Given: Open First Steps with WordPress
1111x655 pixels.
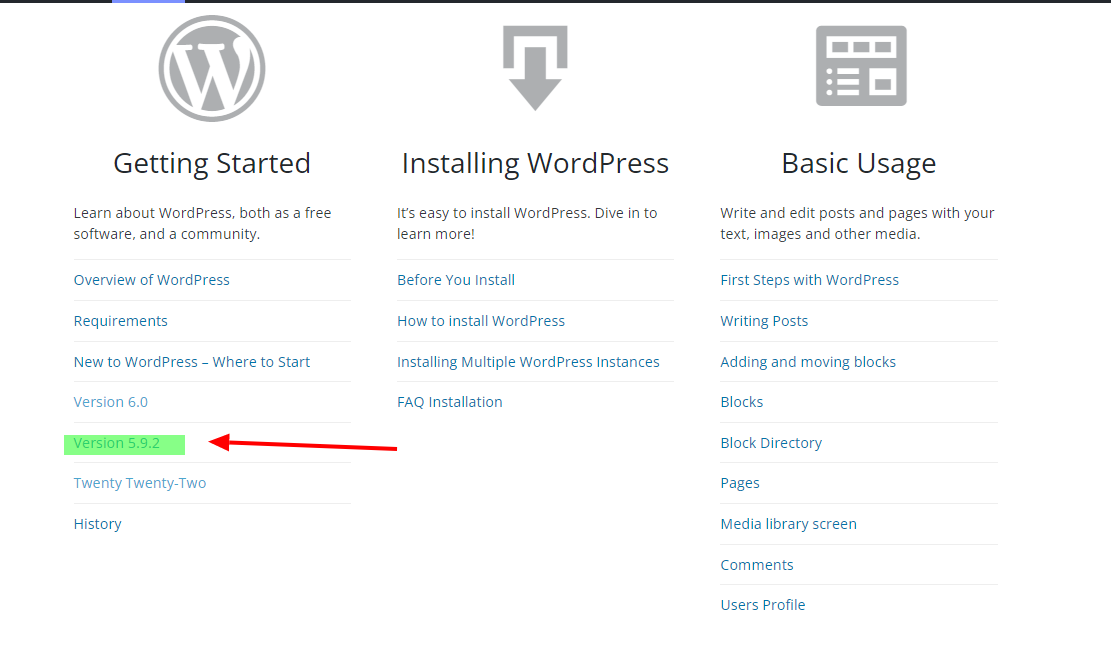Looking at the screenshot, I should 810,279.
